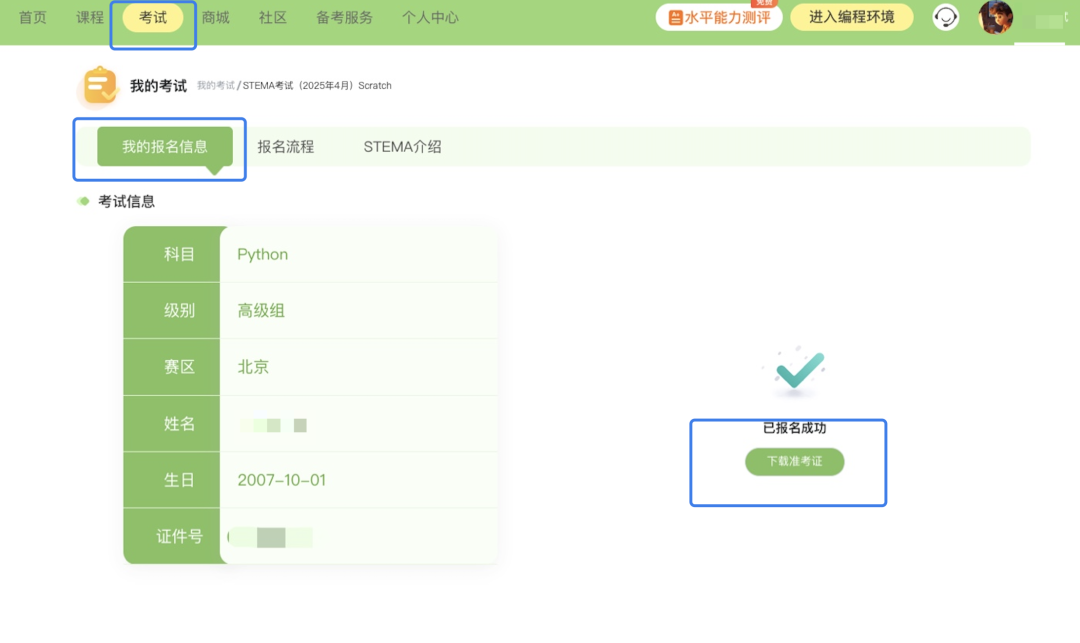The height and width of the screenshot is (643, 1080).
Task: Open 商城 in the navigation bar
Action: click(216, 18)
